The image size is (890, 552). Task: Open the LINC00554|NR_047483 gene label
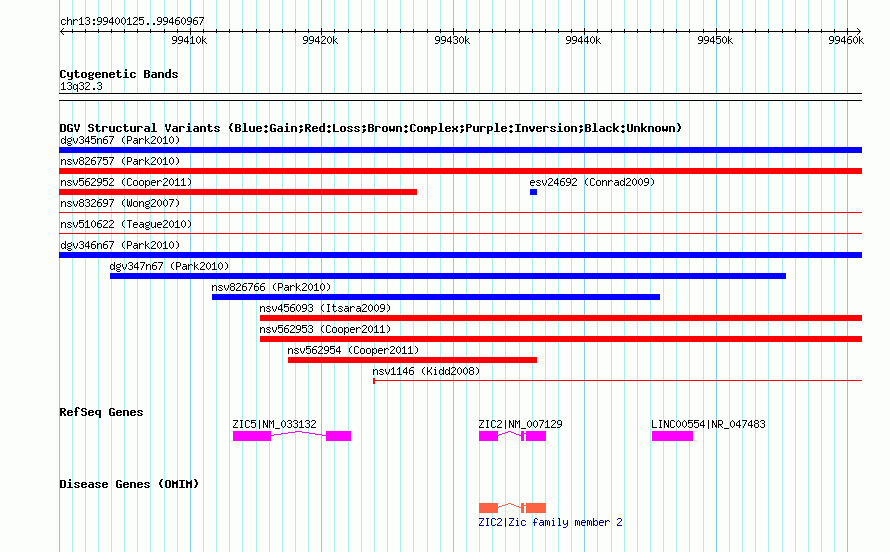point(708,424)
